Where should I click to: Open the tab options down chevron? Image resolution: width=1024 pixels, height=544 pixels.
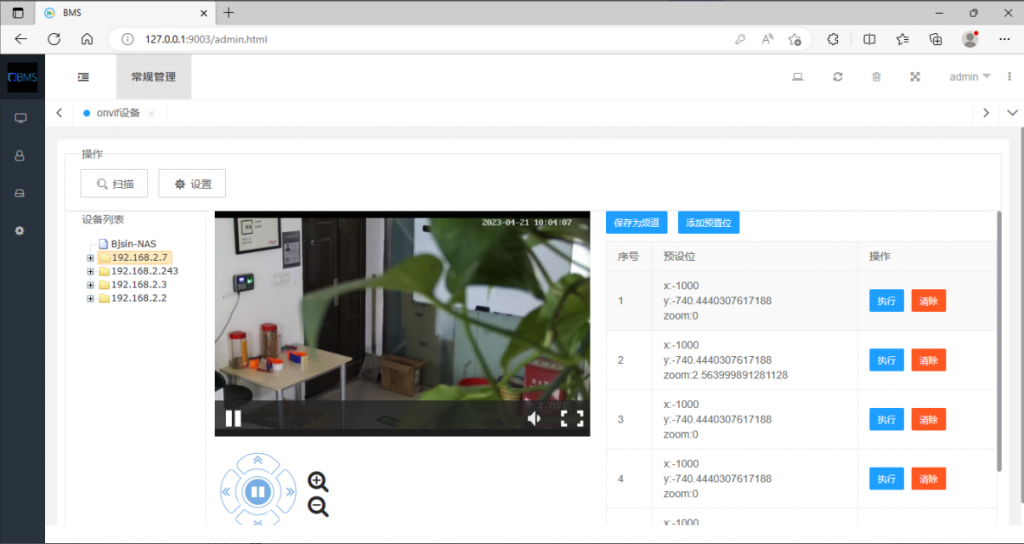point(1012,113)
